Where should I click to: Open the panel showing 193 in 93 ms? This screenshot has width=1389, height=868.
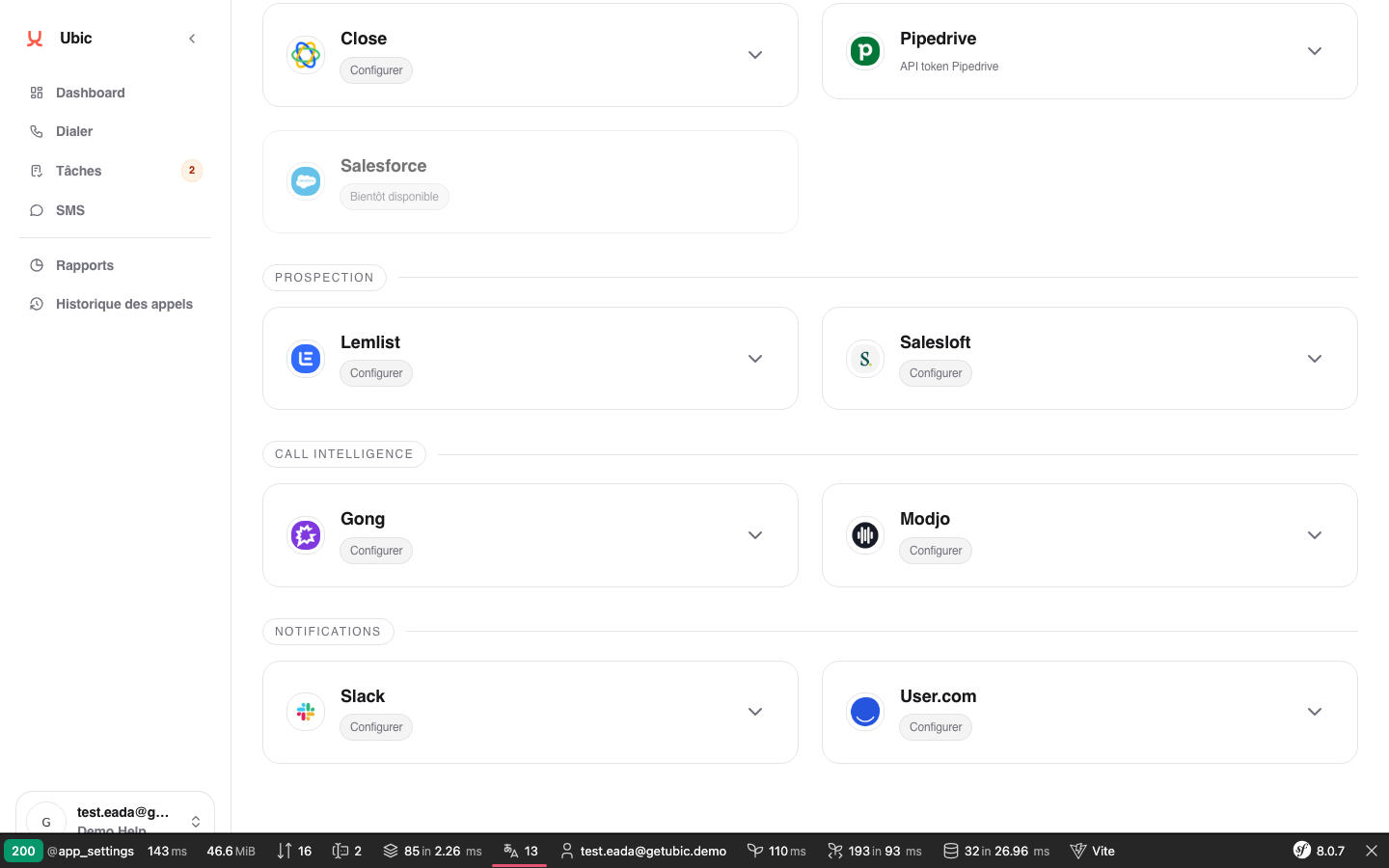click(875, 851)
